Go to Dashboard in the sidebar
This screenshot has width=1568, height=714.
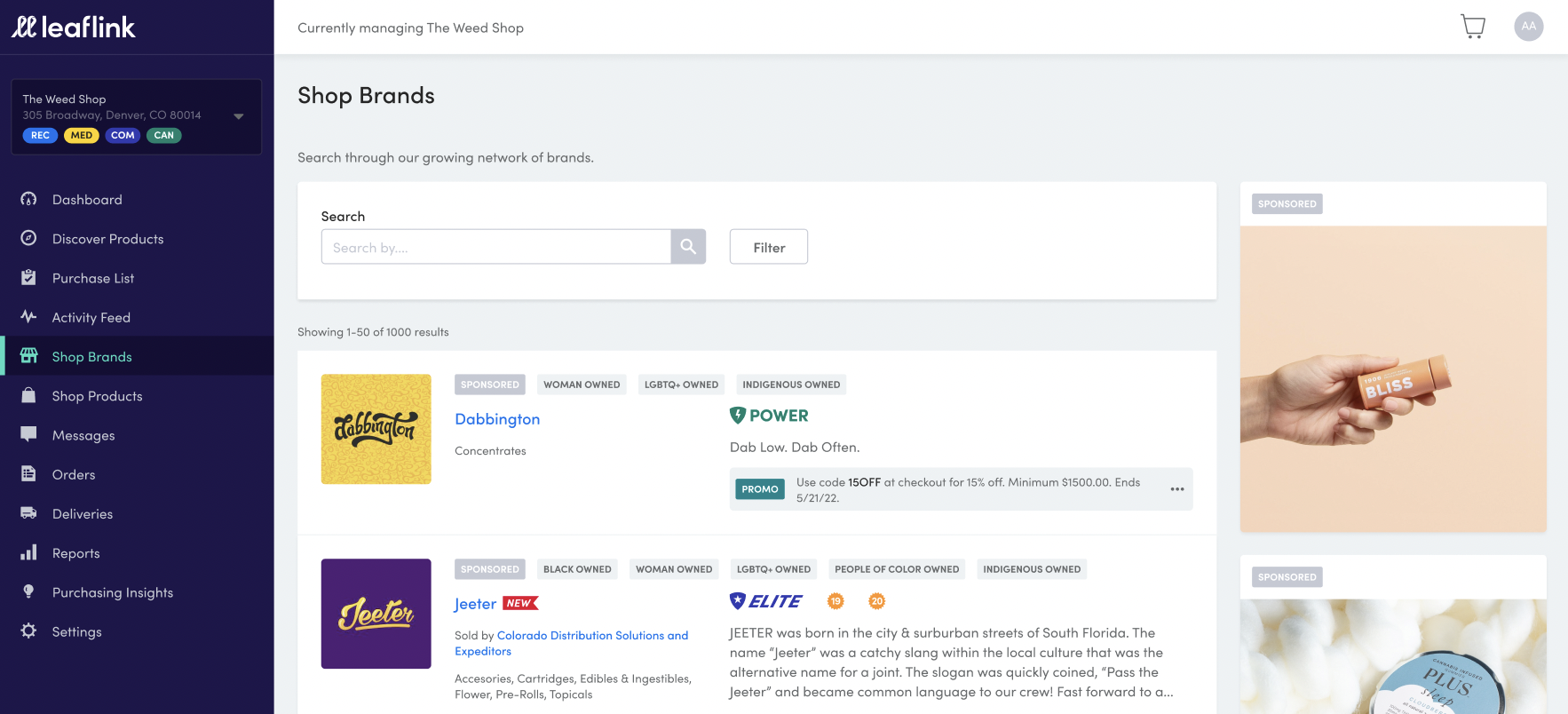coord(87,199)
